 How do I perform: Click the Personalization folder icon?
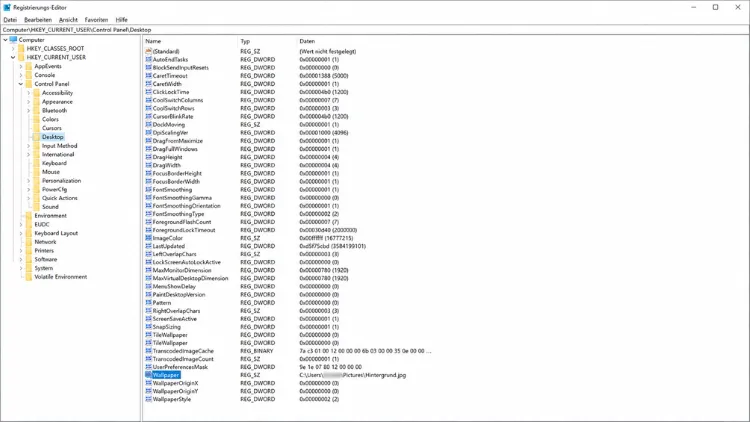coord(36,181)
